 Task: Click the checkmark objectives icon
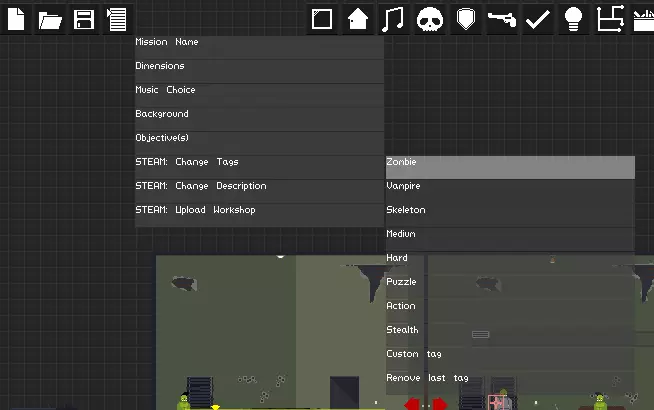pyautogui.click(x=538, y=19)
